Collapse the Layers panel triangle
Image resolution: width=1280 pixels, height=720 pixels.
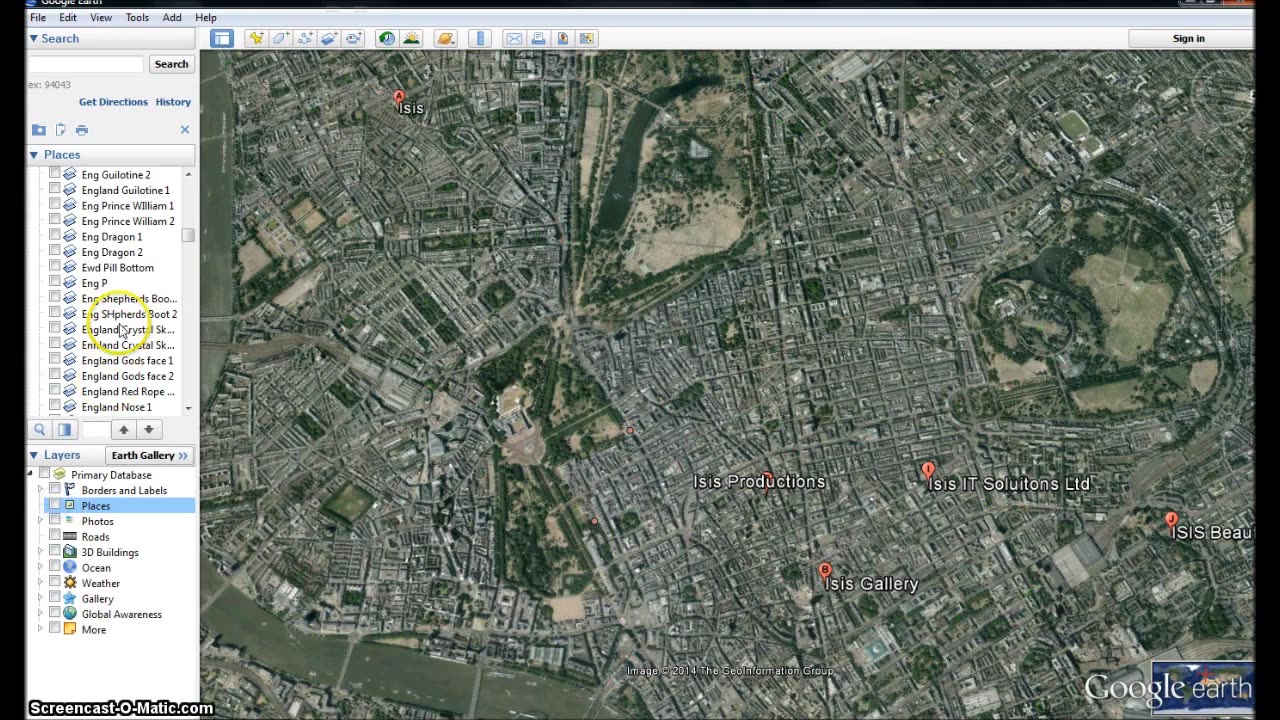[33, 455]
